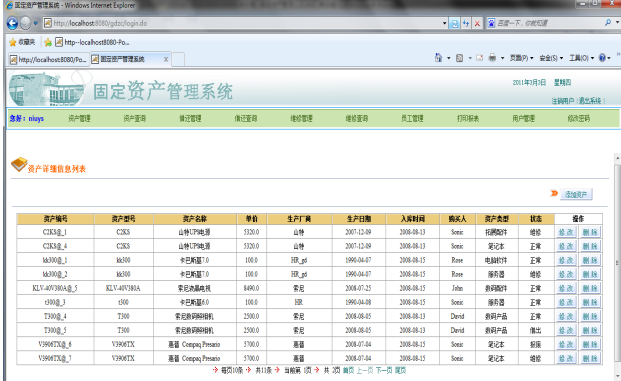Click the 添加资产 button
The width and height of the screenshot is (621, 381).
[576, 194]
